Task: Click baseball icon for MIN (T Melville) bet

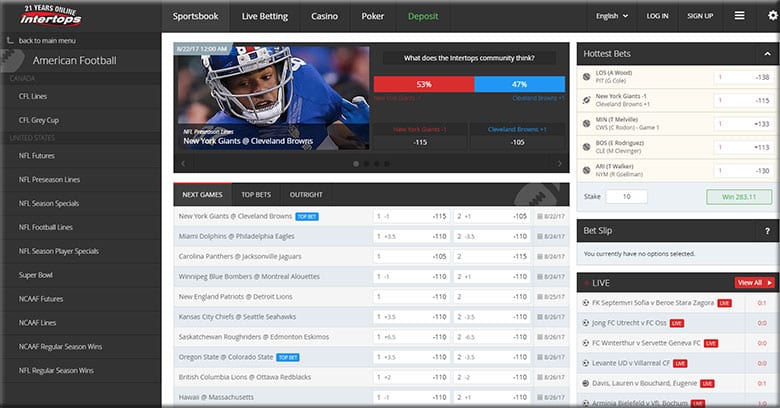Action: (586, 123)
